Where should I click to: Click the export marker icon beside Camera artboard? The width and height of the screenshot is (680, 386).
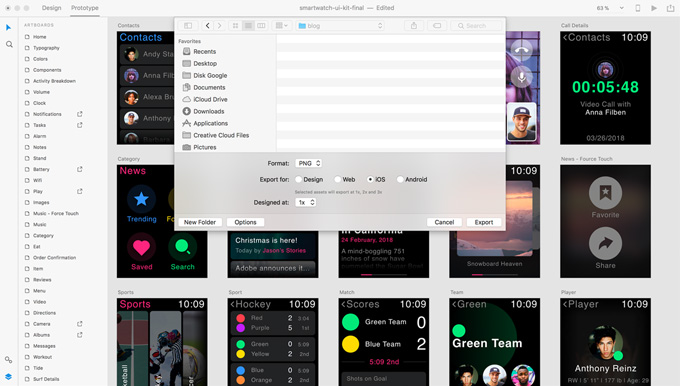80,324
